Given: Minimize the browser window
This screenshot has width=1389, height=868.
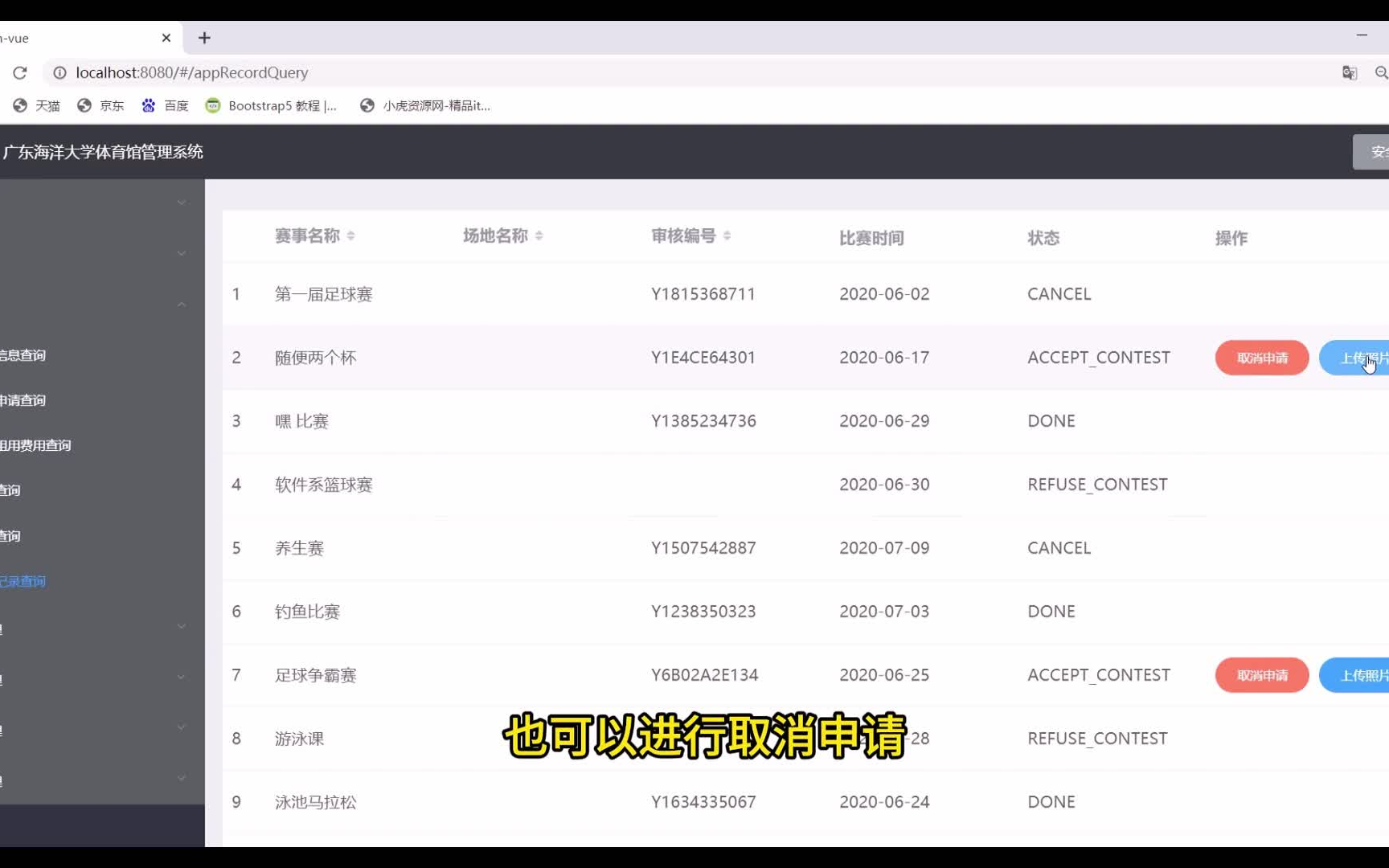Looking at the screenshot, I should [1362, 35].
